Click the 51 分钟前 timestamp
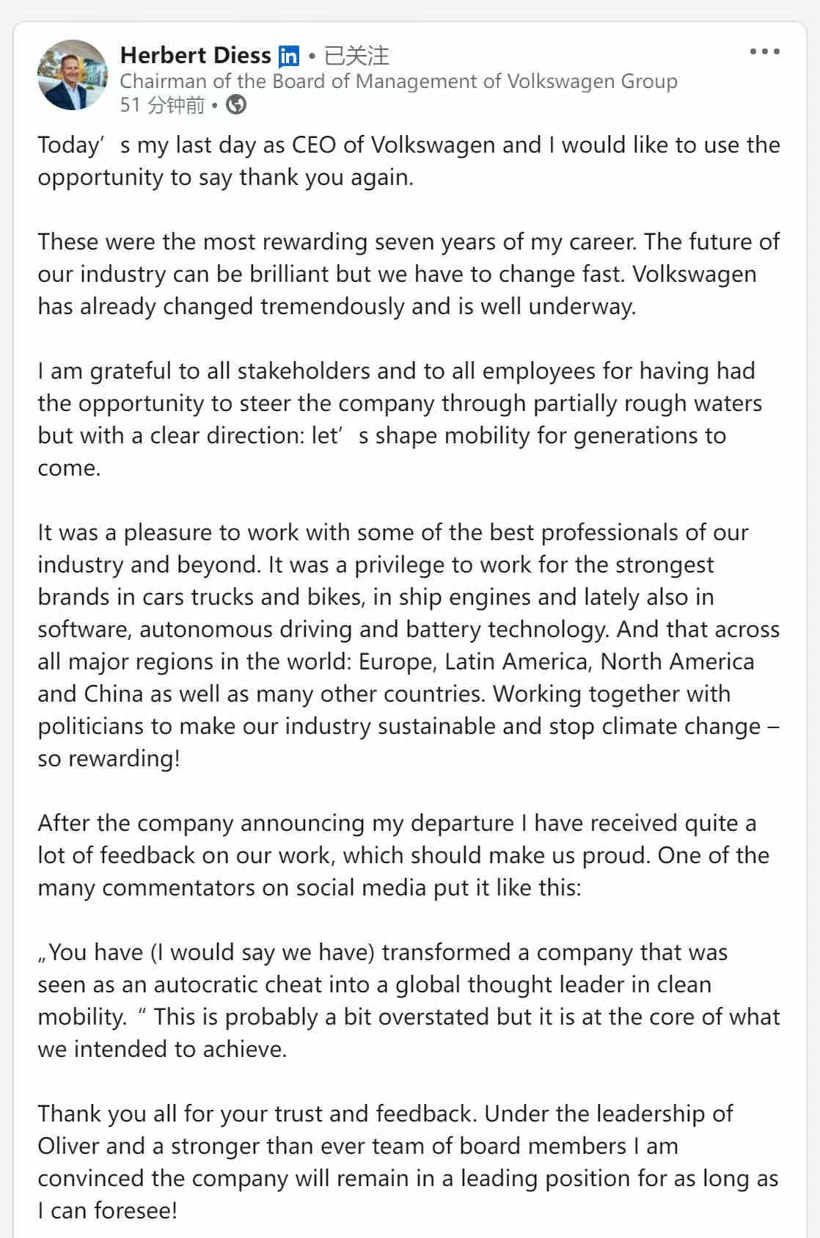This screenshot has height=1238, width=820. click(161, 104)
